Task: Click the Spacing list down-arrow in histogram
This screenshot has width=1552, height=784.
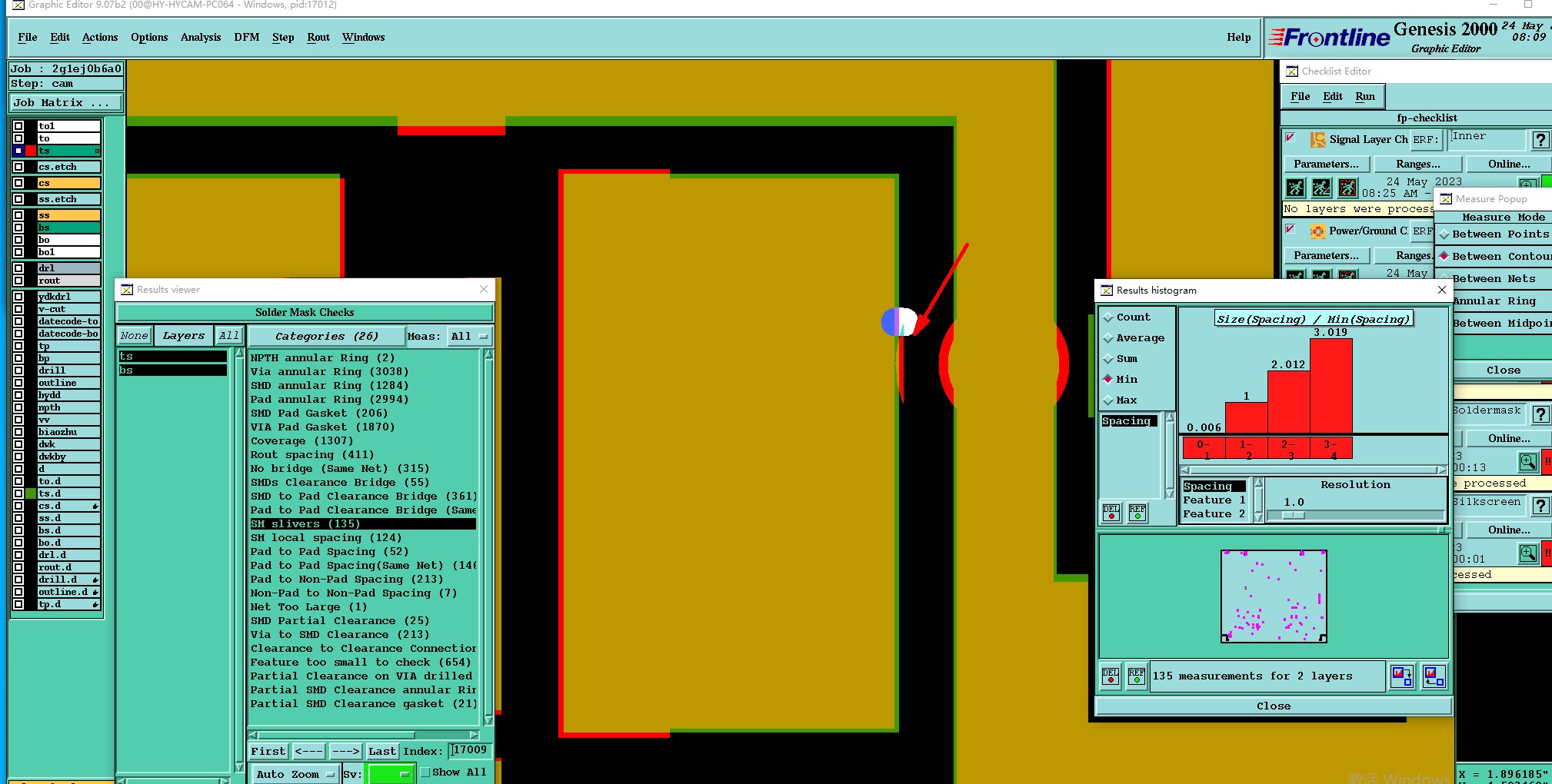Action: (x=1170, y=493)
